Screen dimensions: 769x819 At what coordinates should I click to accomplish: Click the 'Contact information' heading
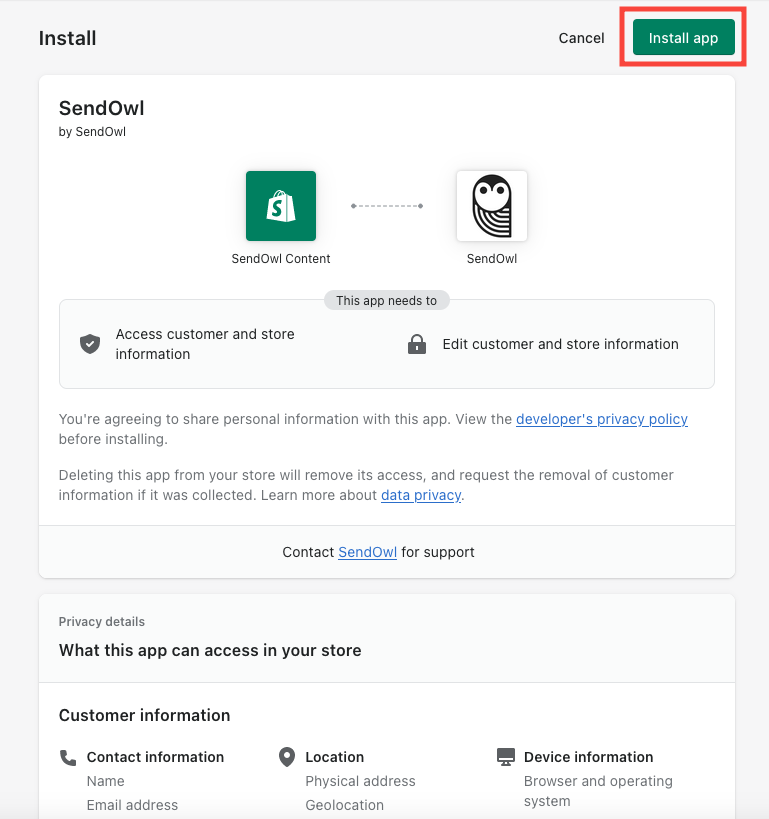click(155, 757)
